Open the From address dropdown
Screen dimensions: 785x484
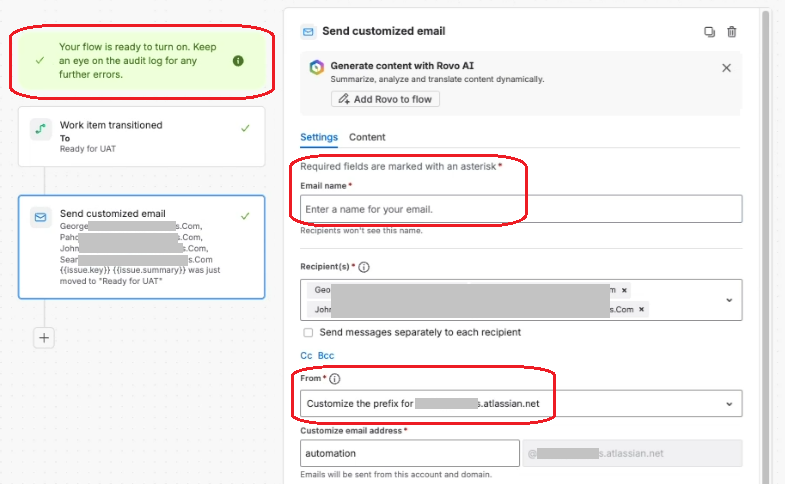point(521,403)
